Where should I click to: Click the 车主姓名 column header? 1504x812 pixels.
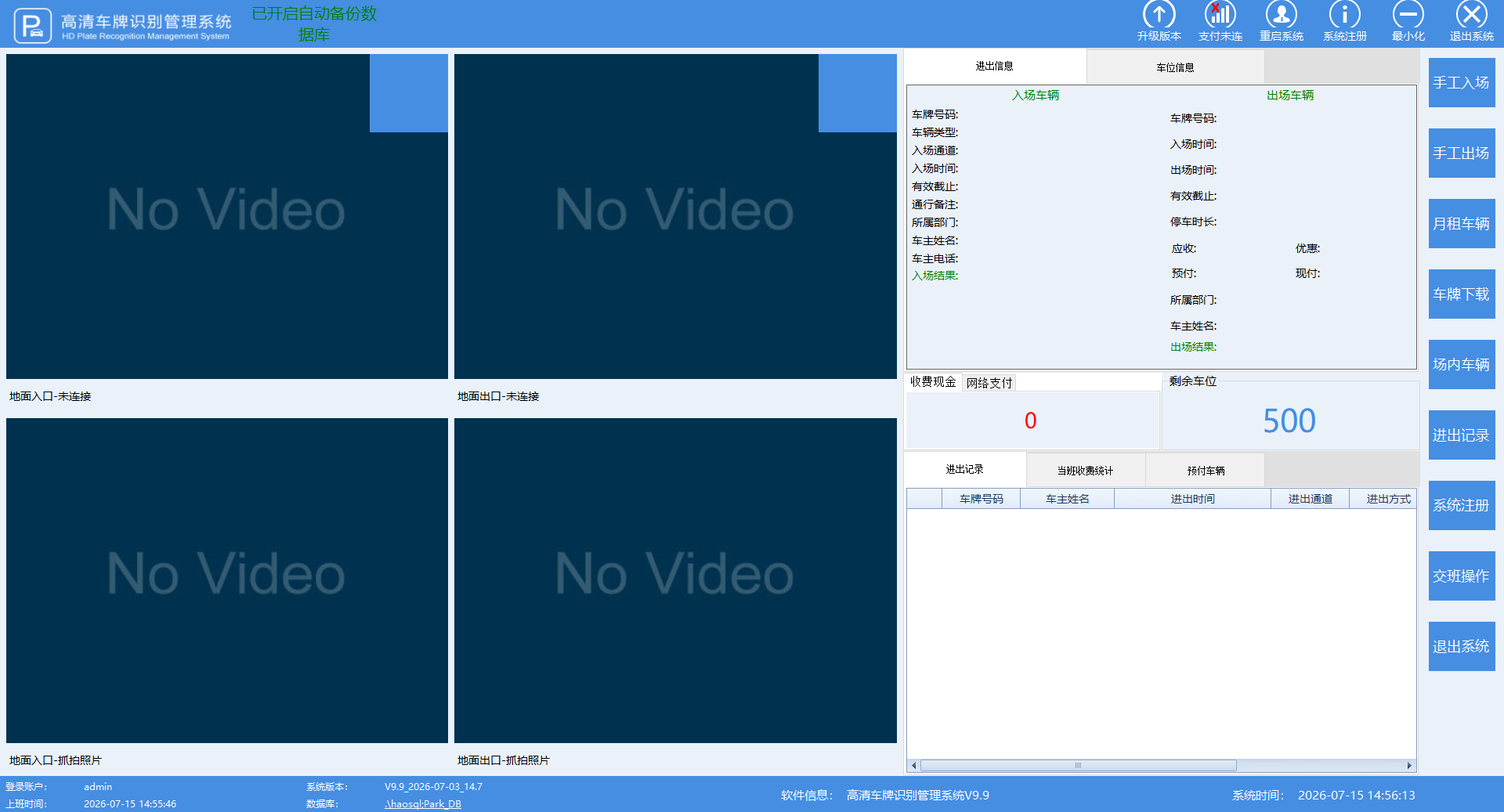click(1068, 499)
